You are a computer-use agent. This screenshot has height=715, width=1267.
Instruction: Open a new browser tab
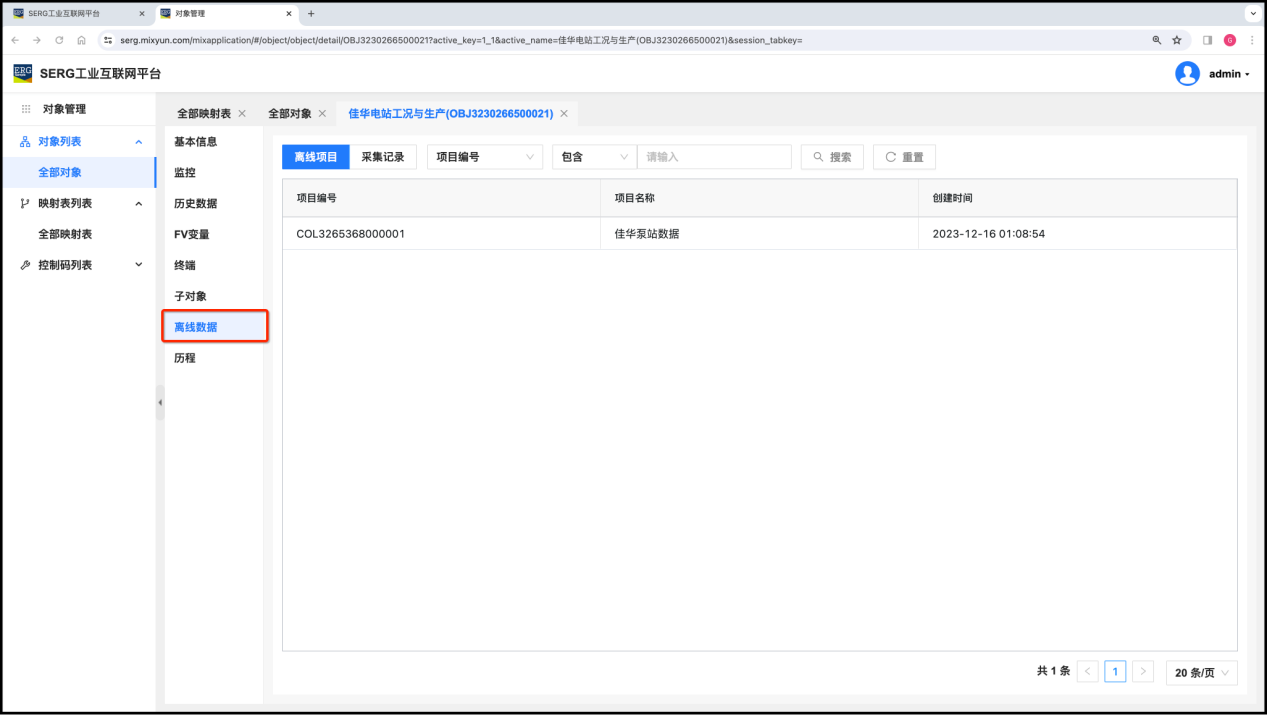[311, 14]
